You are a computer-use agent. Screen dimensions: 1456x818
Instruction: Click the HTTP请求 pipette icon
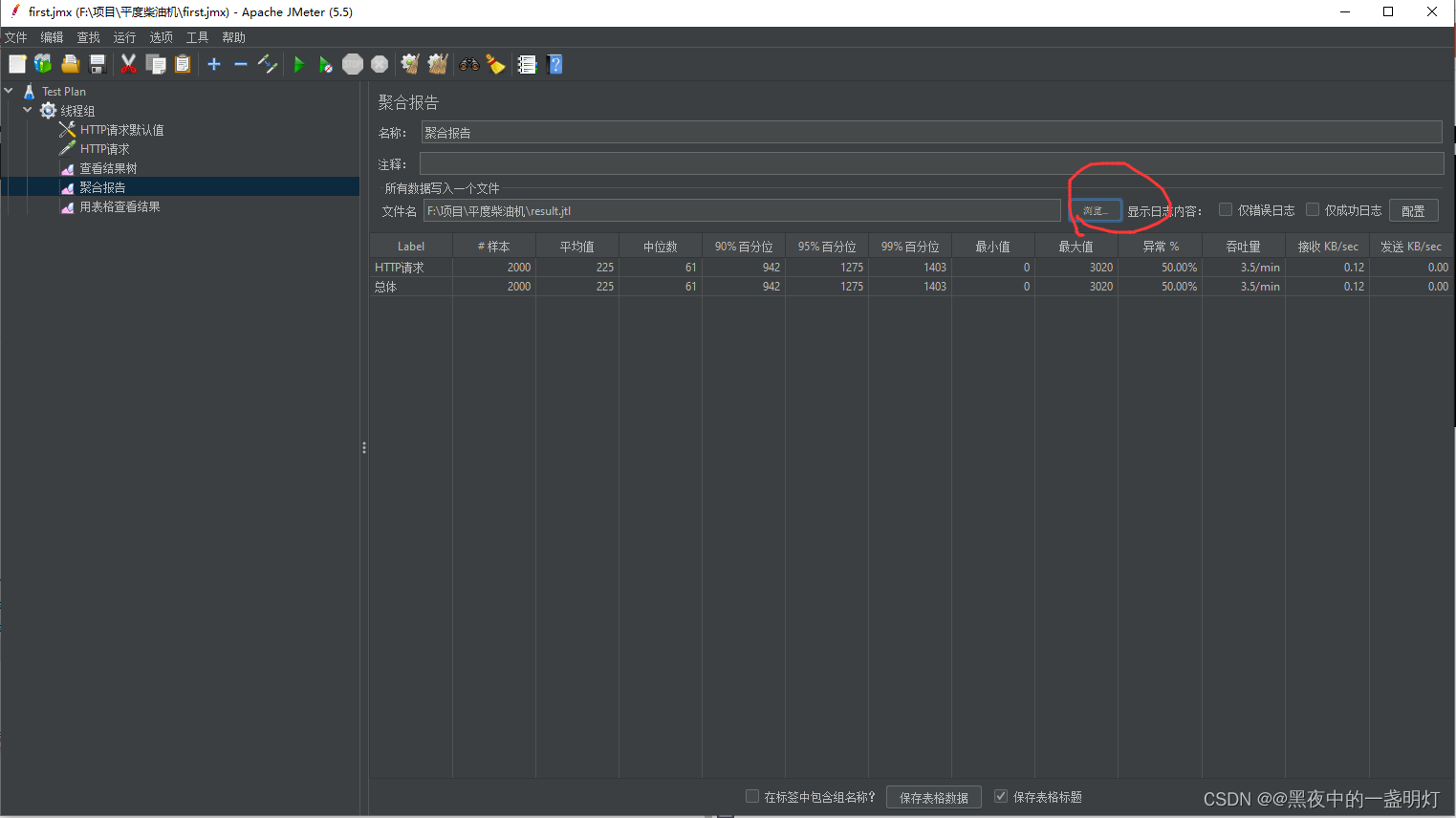tap(67, 149)
